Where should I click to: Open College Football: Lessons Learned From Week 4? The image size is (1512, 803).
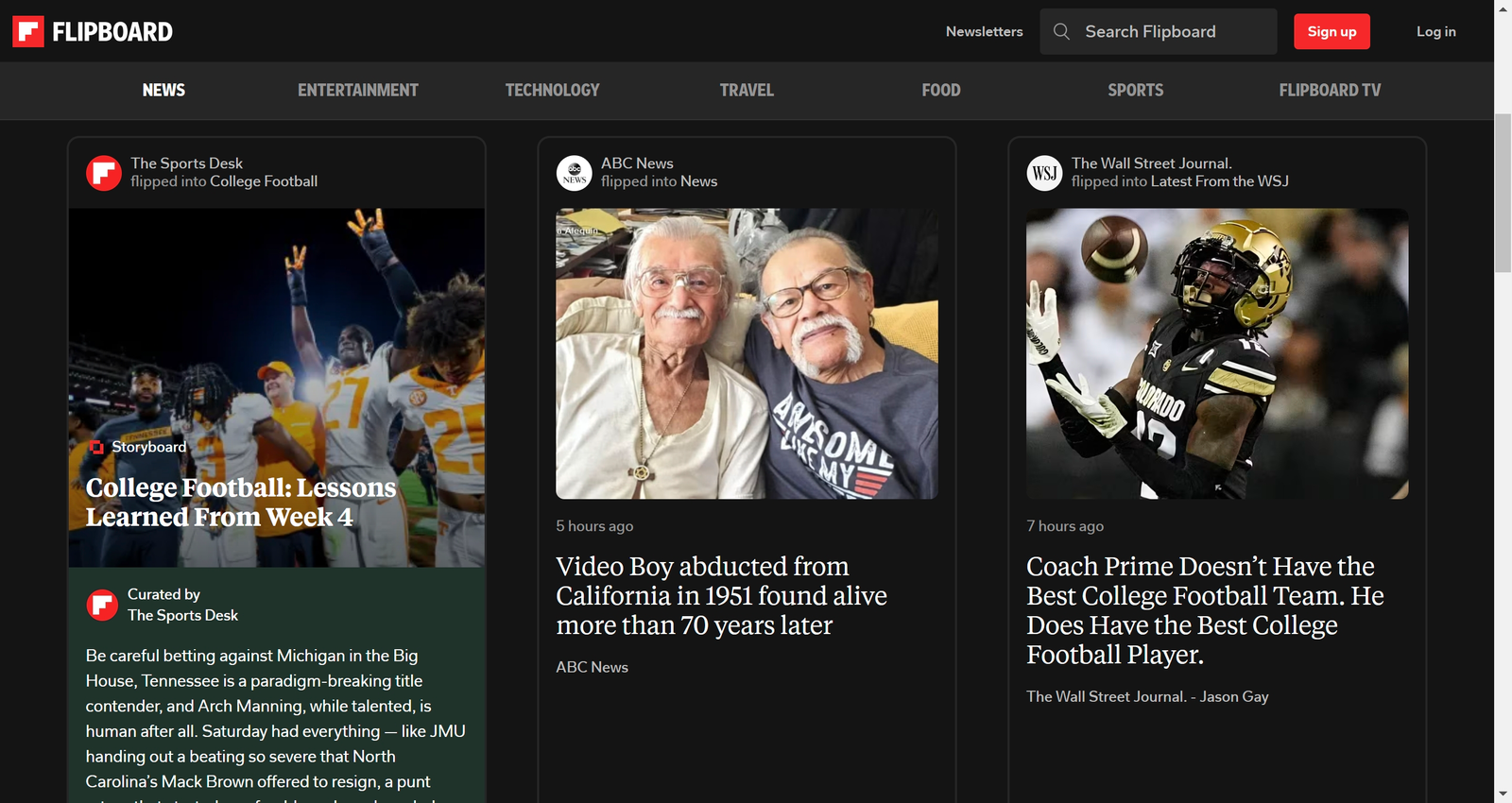click(241, 502)
